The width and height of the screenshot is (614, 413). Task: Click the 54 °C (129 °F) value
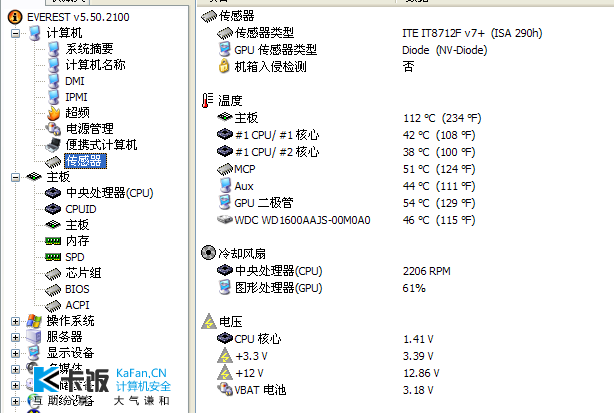[x=439, y=203]
